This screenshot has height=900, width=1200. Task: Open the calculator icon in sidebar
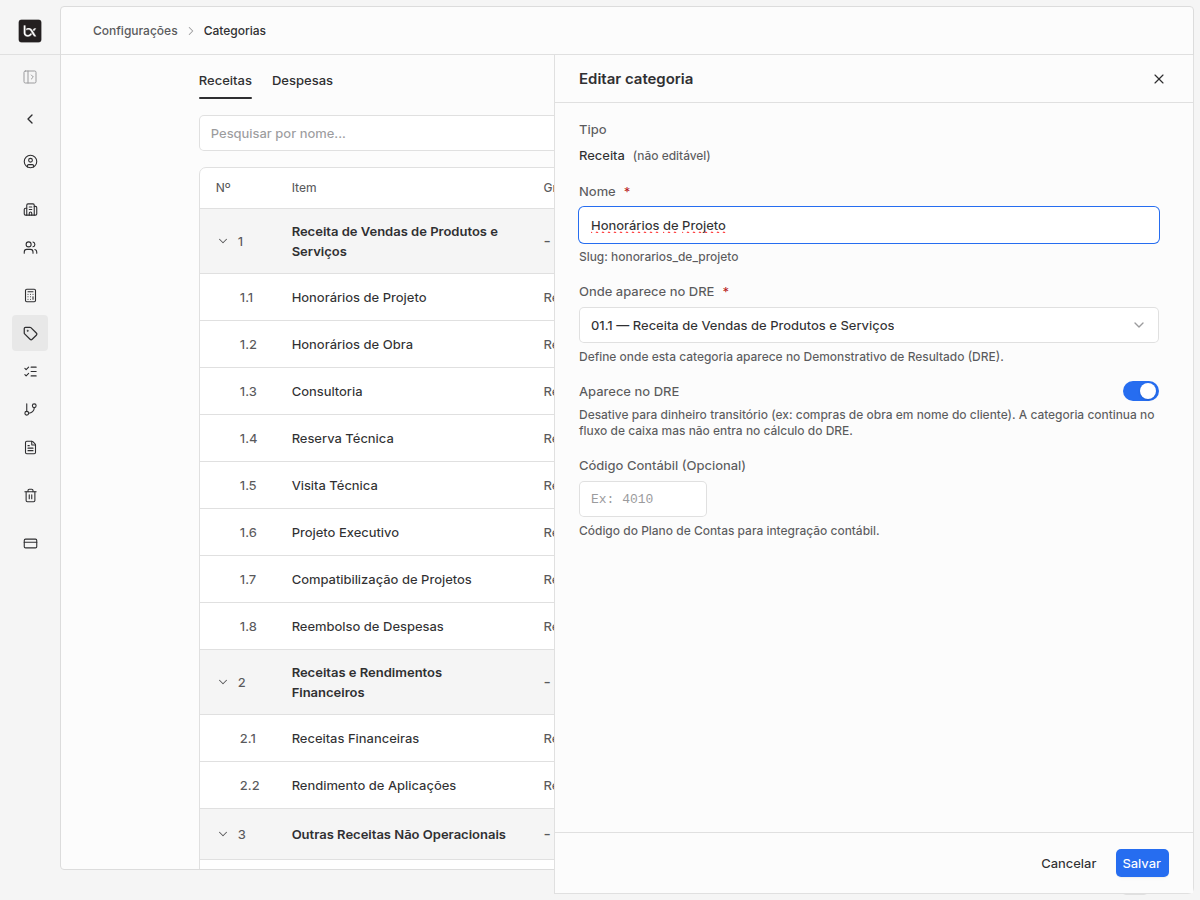30,295
